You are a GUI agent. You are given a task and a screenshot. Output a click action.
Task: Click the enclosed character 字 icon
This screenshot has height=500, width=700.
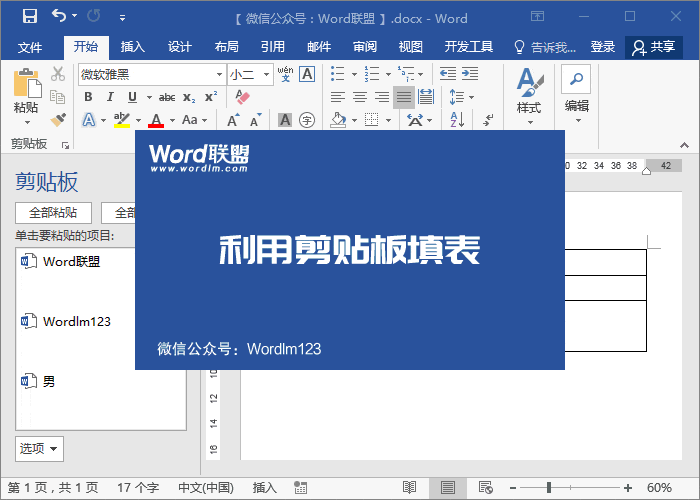pos(307,120)
